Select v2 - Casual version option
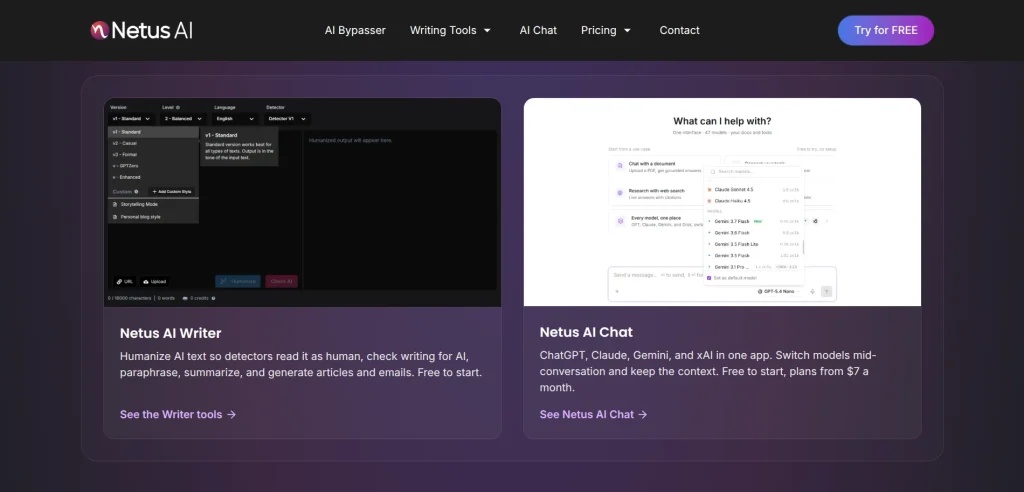The image size is (1024, 492). [153, 143]
